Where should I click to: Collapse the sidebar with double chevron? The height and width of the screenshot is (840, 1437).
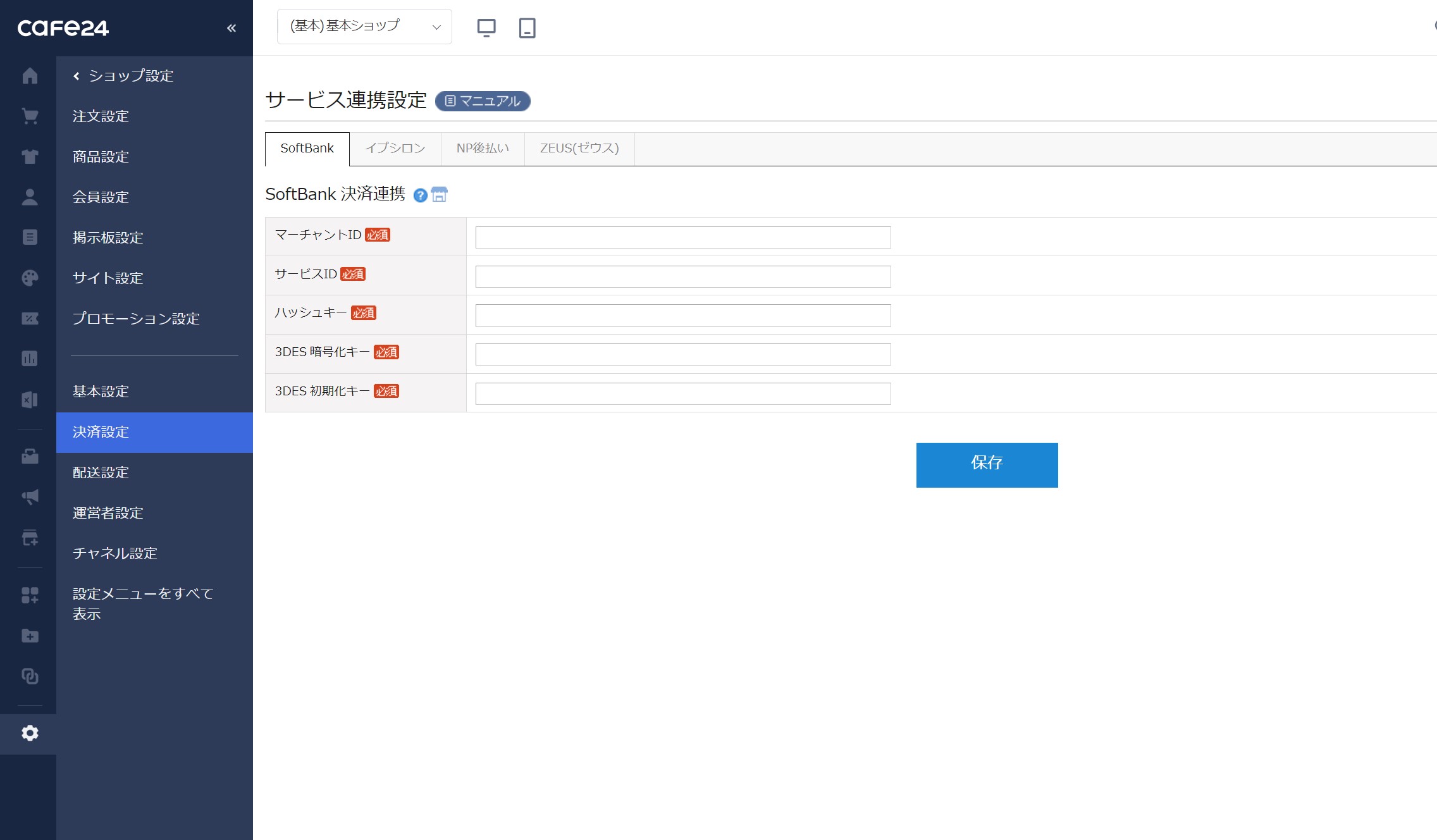[x=231, y=28]
